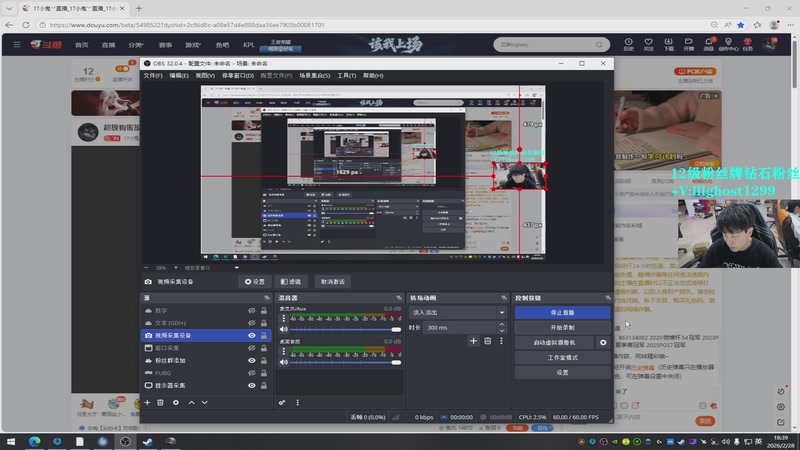Open OBS 文件(F) menu

click(153, 76)
